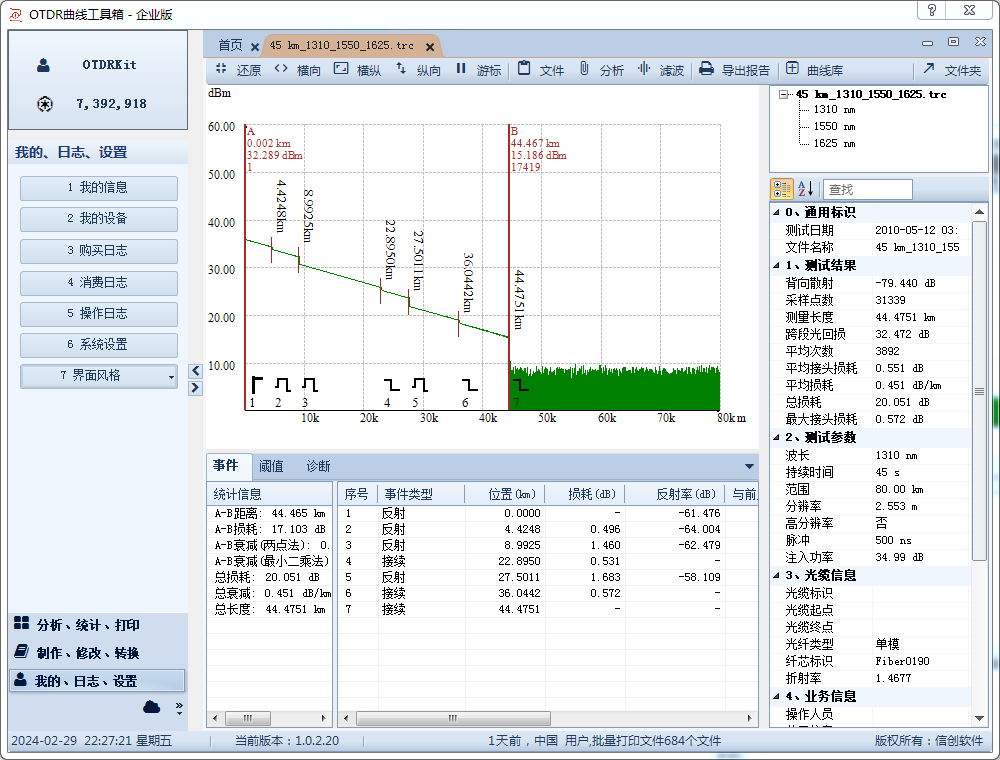Click the 查找 search field
This screenshot has width=1000, height=760.
coord(867,190)
